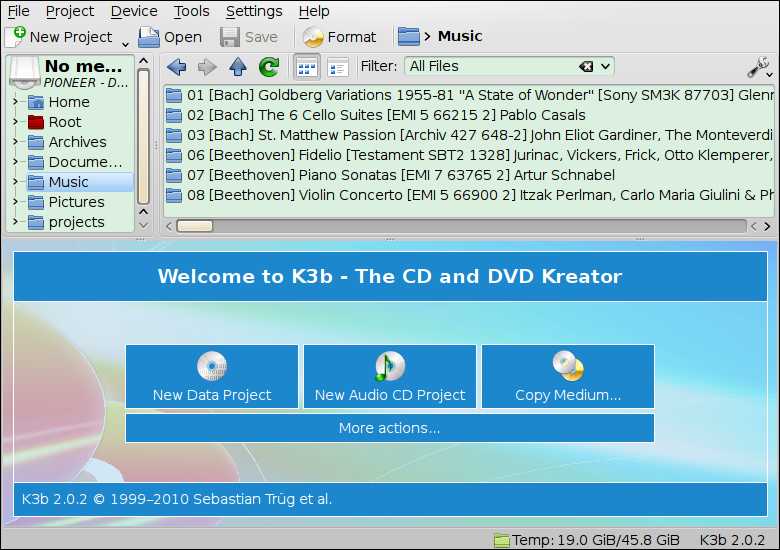Click the horizontal scrollbar far left arrow
This screenshot has width=780, height=550.
pyautogui.click(x=169, y=226)
